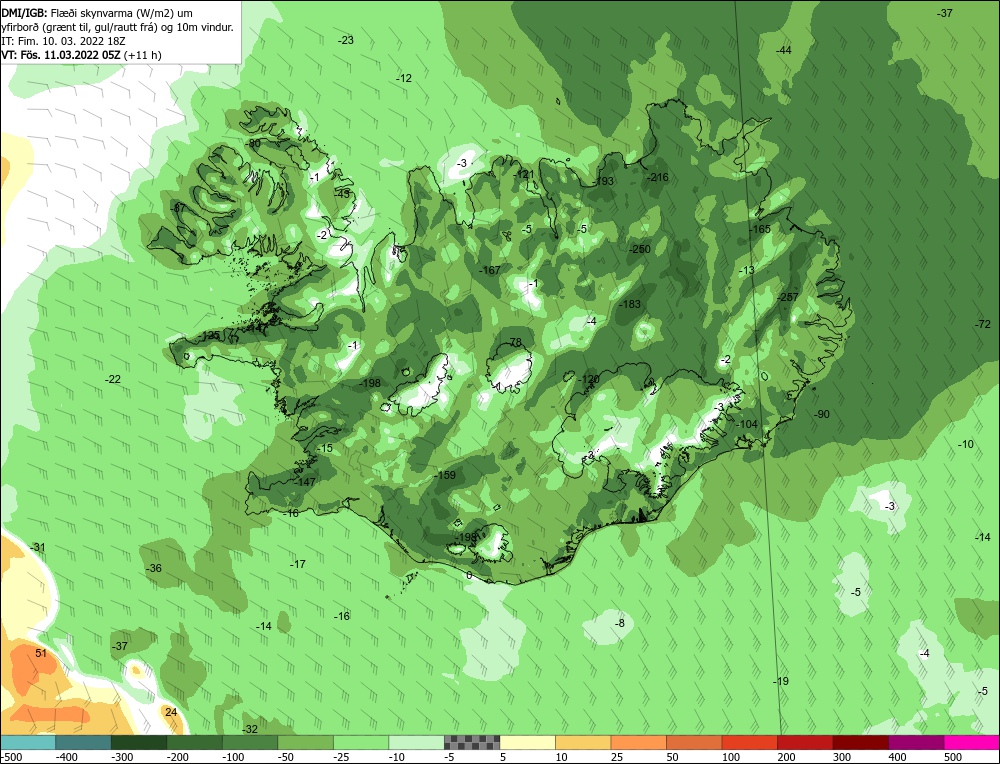1000x764 pixels.
Task: Click the '-500' legend label
Action: [11, 757]
